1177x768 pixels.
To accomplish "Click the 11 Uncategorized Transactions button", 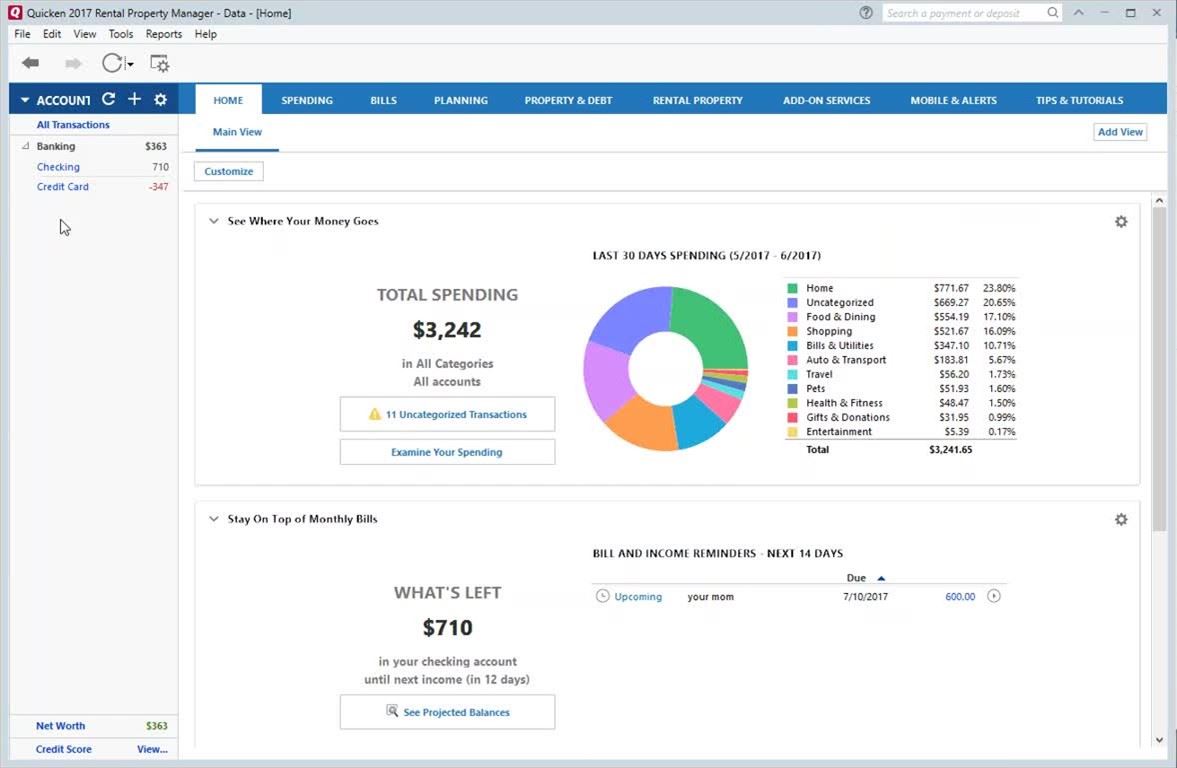I will tap(447, 414).
